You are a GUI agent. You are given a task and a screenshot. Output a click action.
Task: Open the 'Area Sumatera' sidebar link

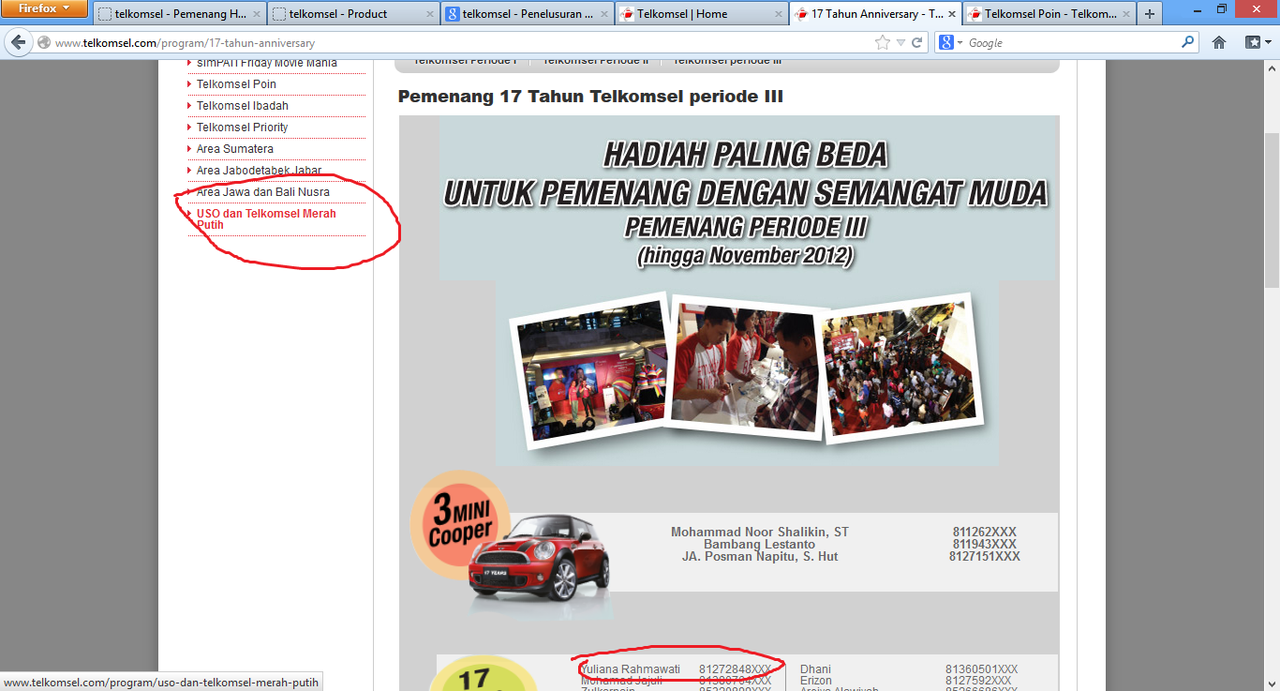point(235,149)
